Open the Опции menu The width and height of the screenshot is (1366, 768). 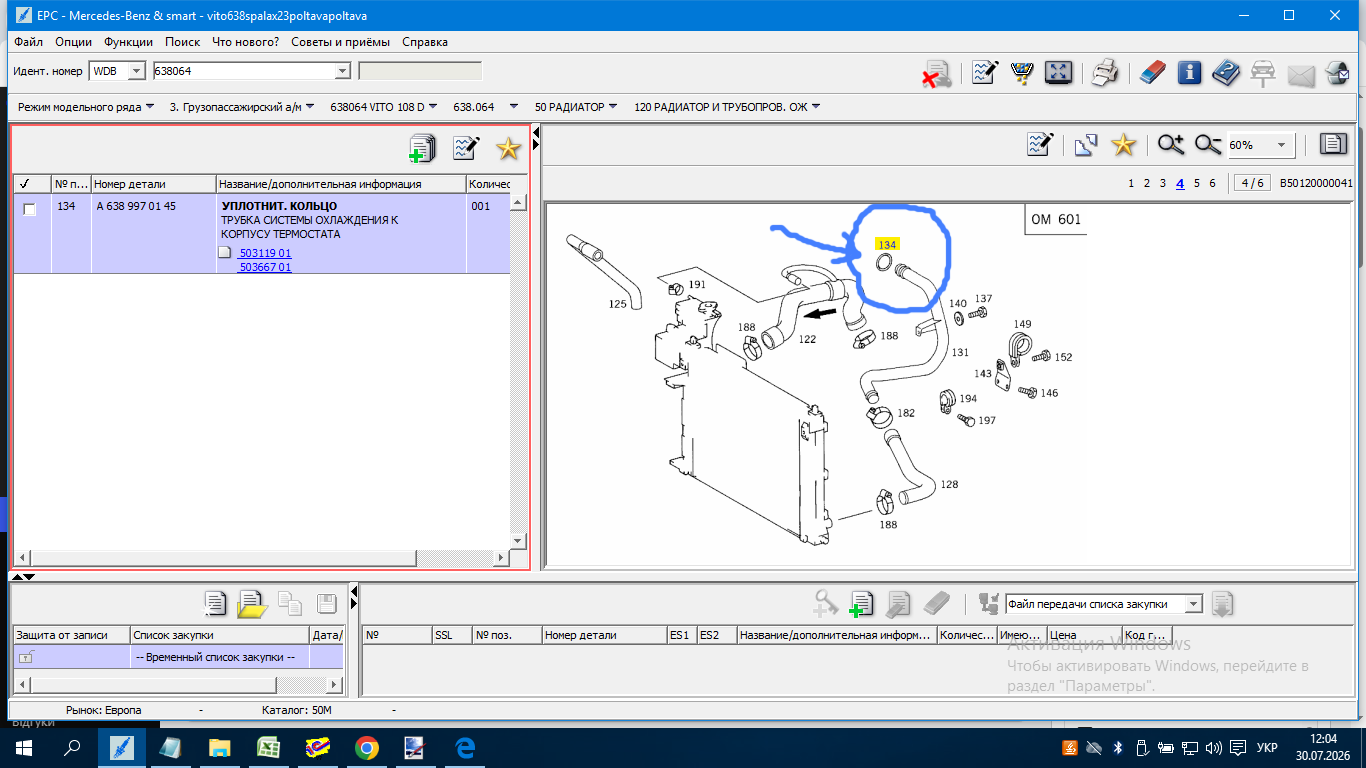pos(74,42)
